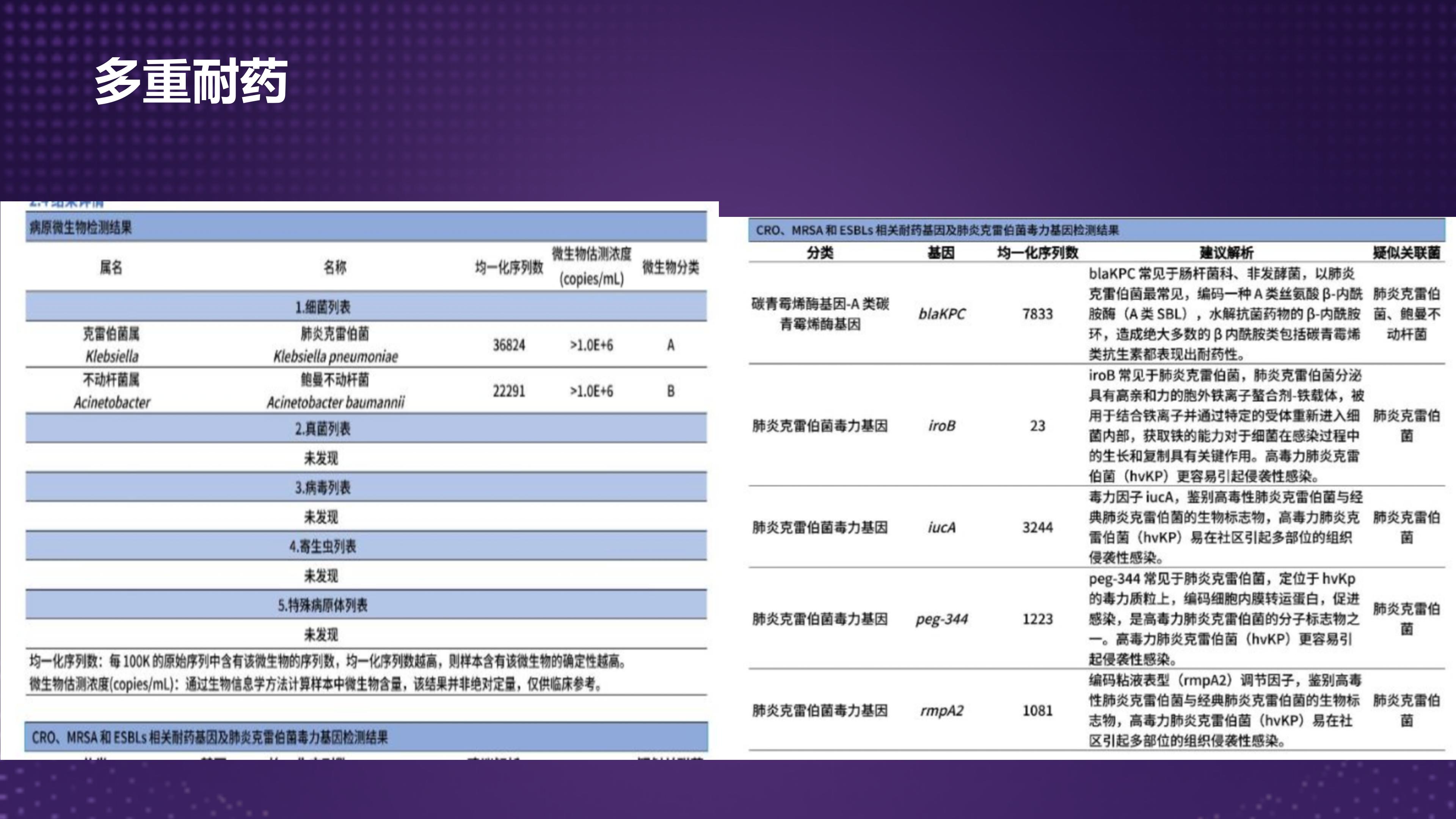Click the peg-344 gene name
The width and height of the screenshot is (1456, 819).
[941, 619]
